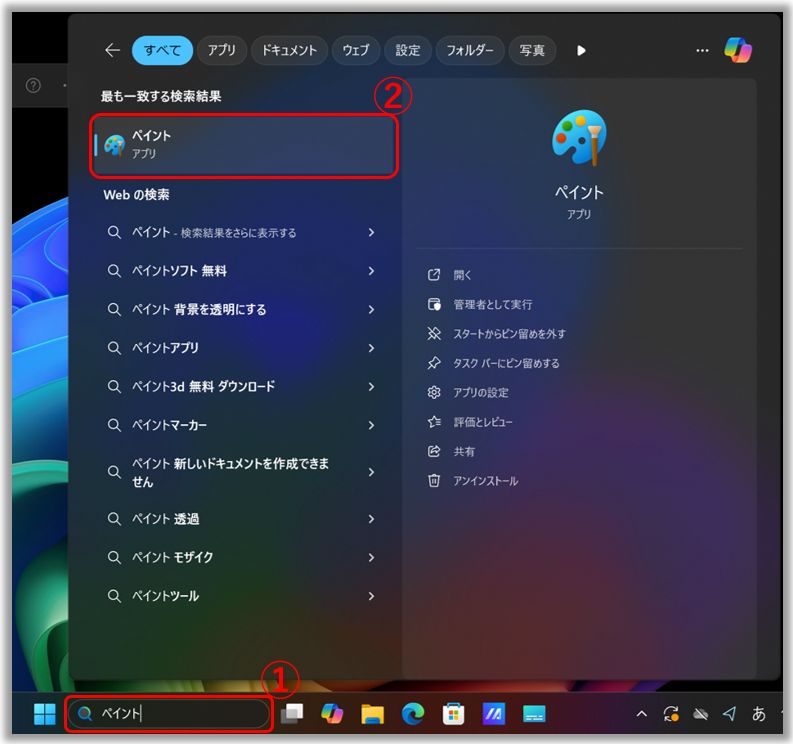
Task: Click the sync update tray icon
Action: pyautogui.click(x=671, y=714)
